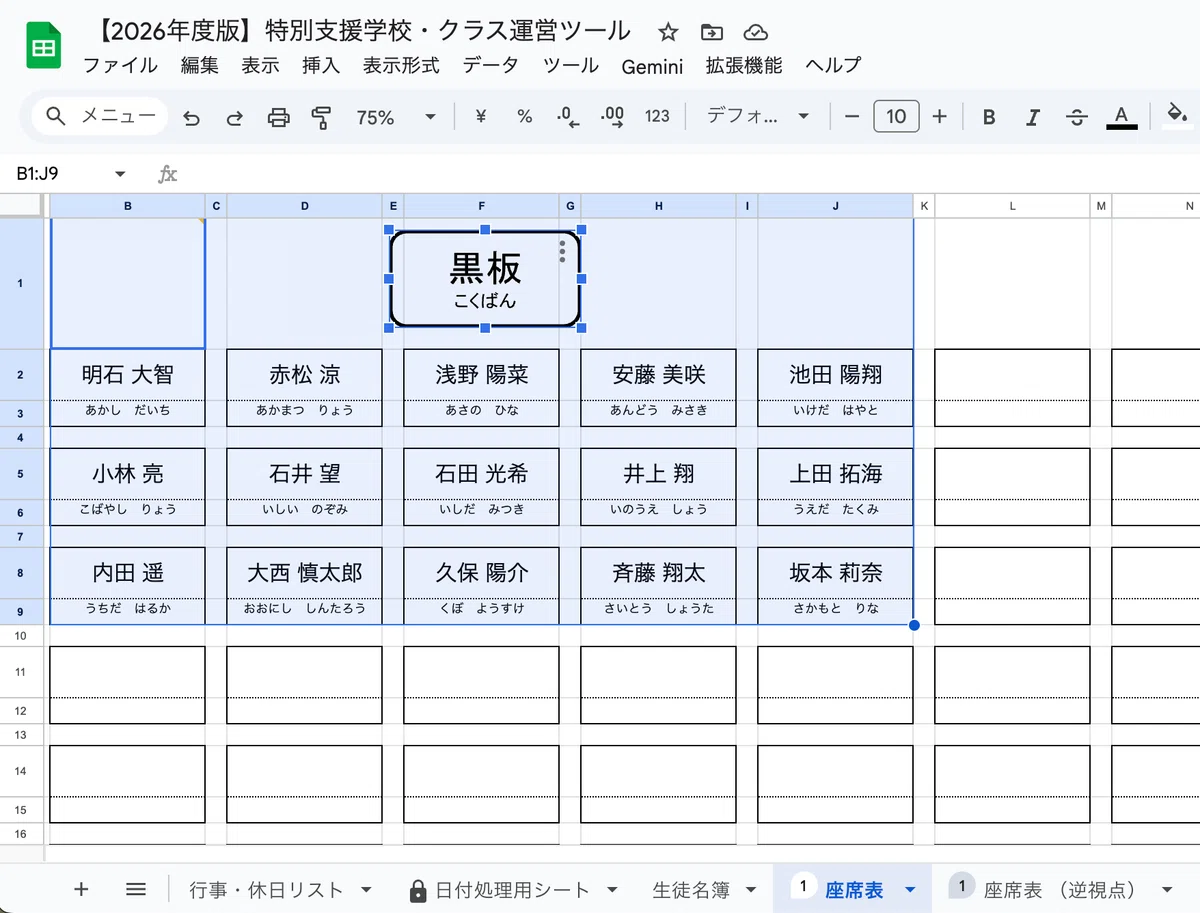Toggle strikethrough formatting

(x=1077, y=118)
